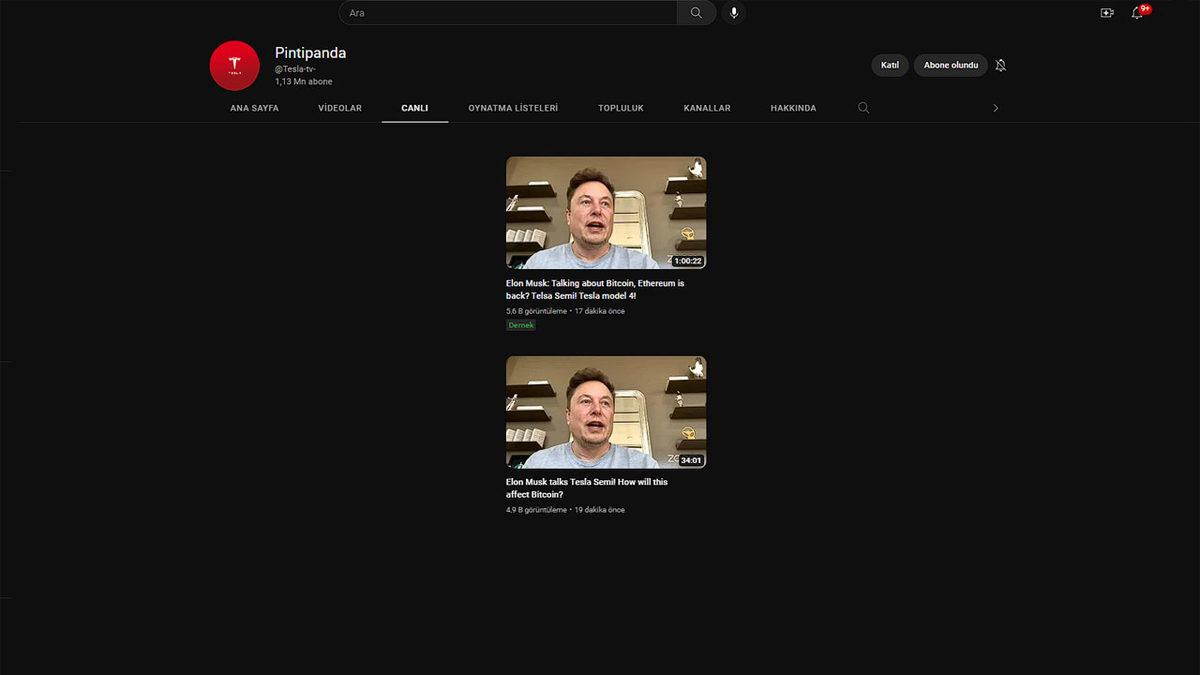Toggle the subscription notification bell
Screen dimensions: 1200x675
pyautogui.click(x=1000, y=64)
